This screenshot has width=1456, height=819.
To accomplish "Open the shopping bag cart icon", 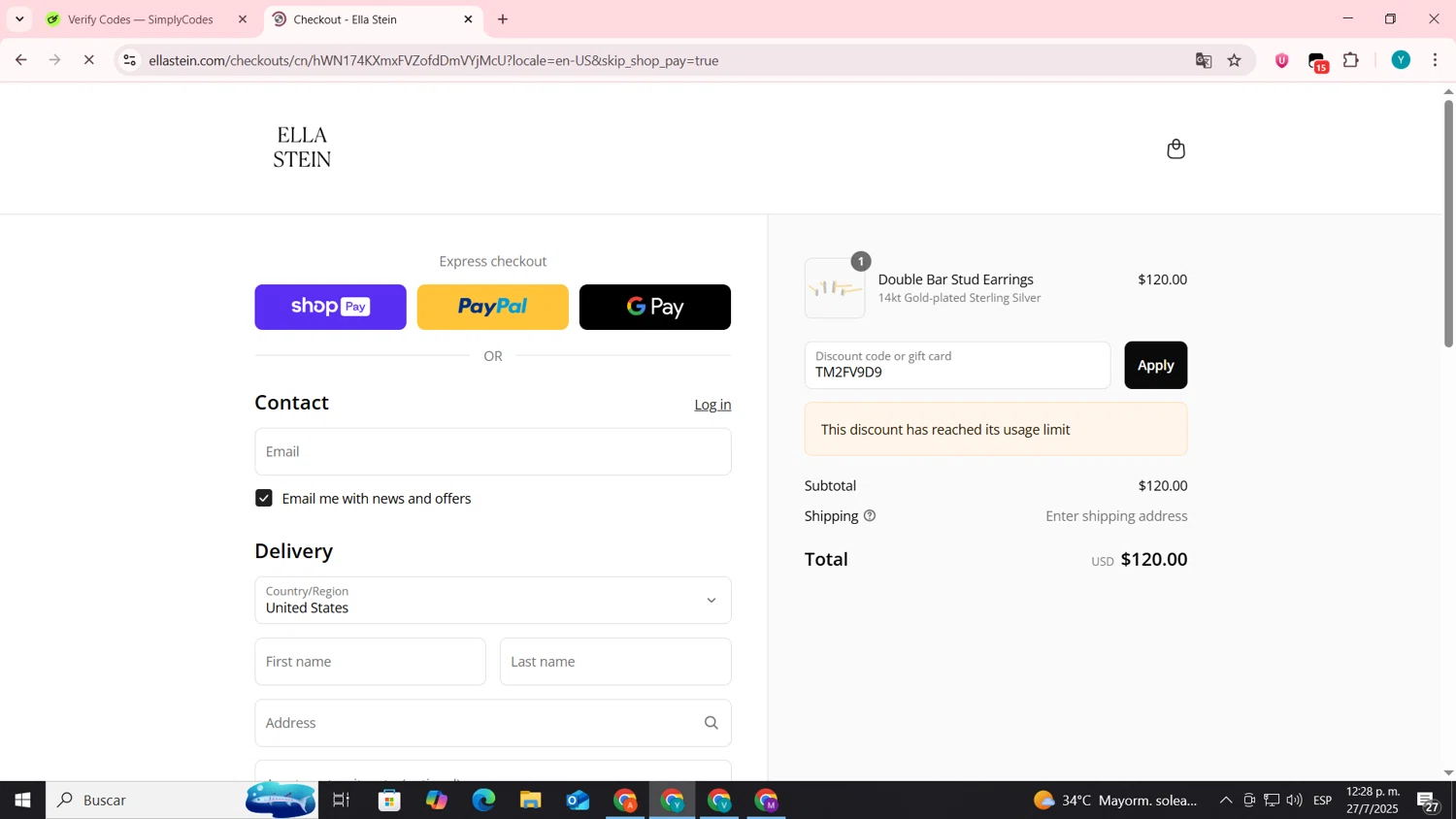I will pos(1175,148).
